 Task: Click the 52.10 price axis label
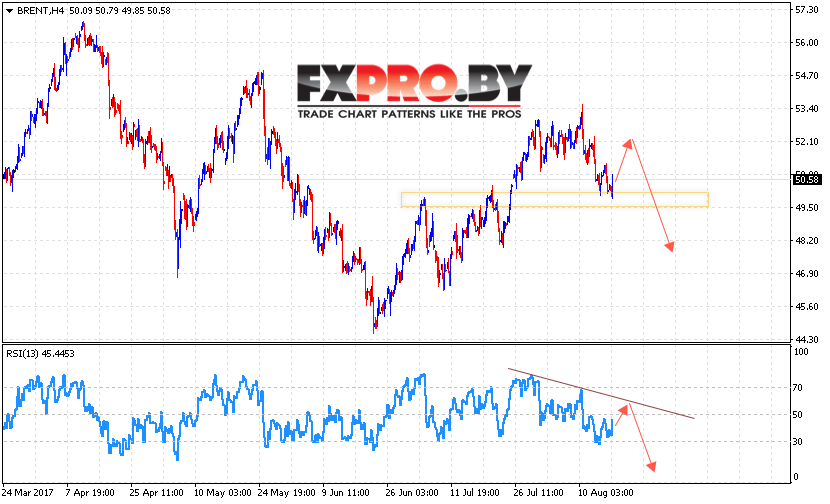[x=807, y=142]
